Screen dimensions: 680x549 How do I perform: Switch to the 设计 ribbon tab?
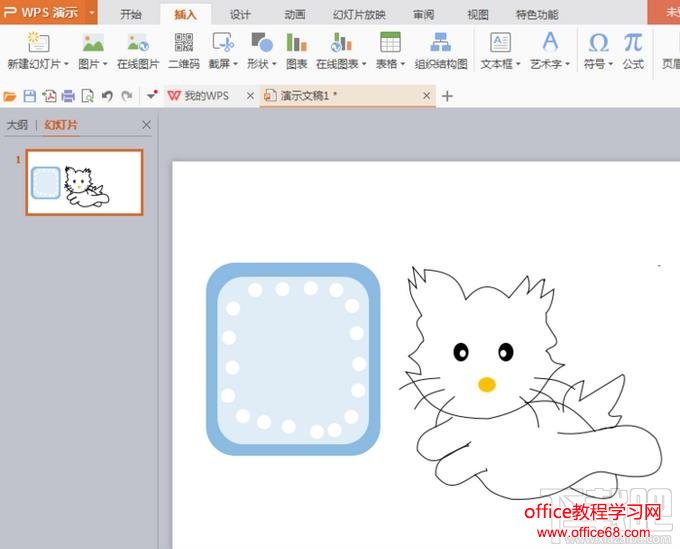[x=240, y=14]
